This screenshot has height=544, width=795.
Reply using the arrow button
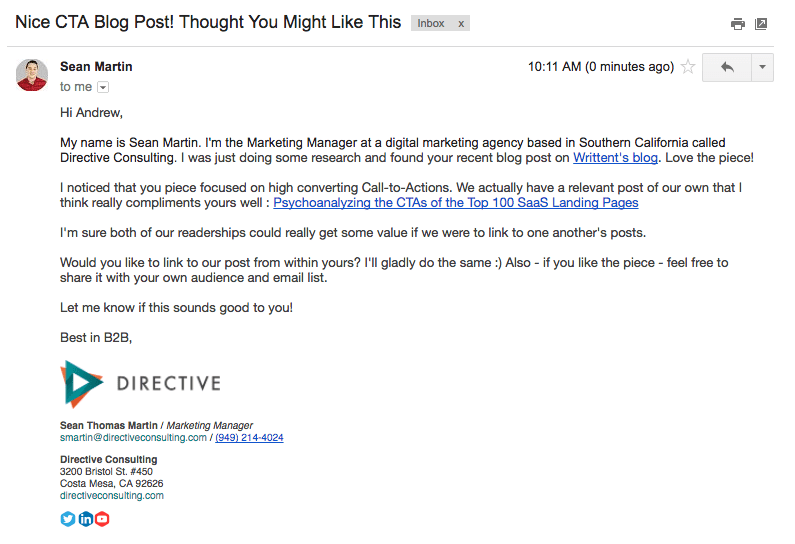click(727, 67)
